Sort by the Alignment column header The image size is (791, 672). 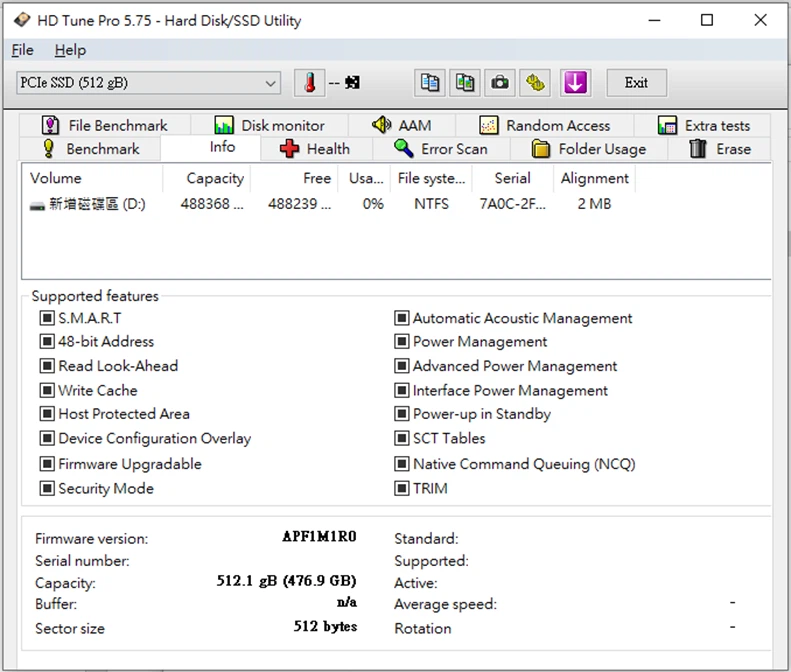point(595,178)
